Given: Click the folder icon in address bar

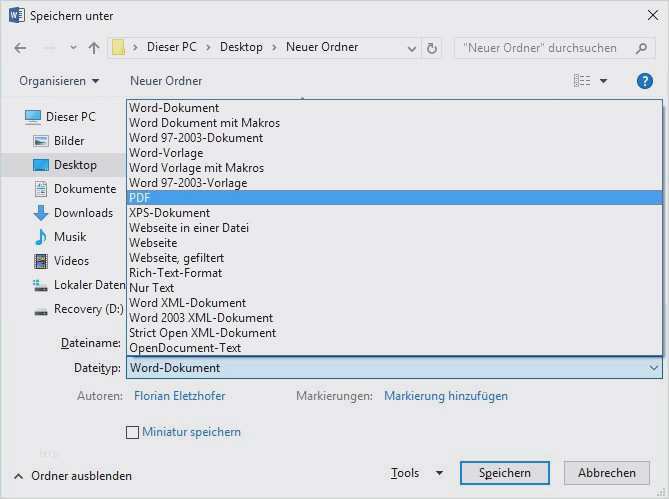Looking at the screenshot, I should (119, 47).
